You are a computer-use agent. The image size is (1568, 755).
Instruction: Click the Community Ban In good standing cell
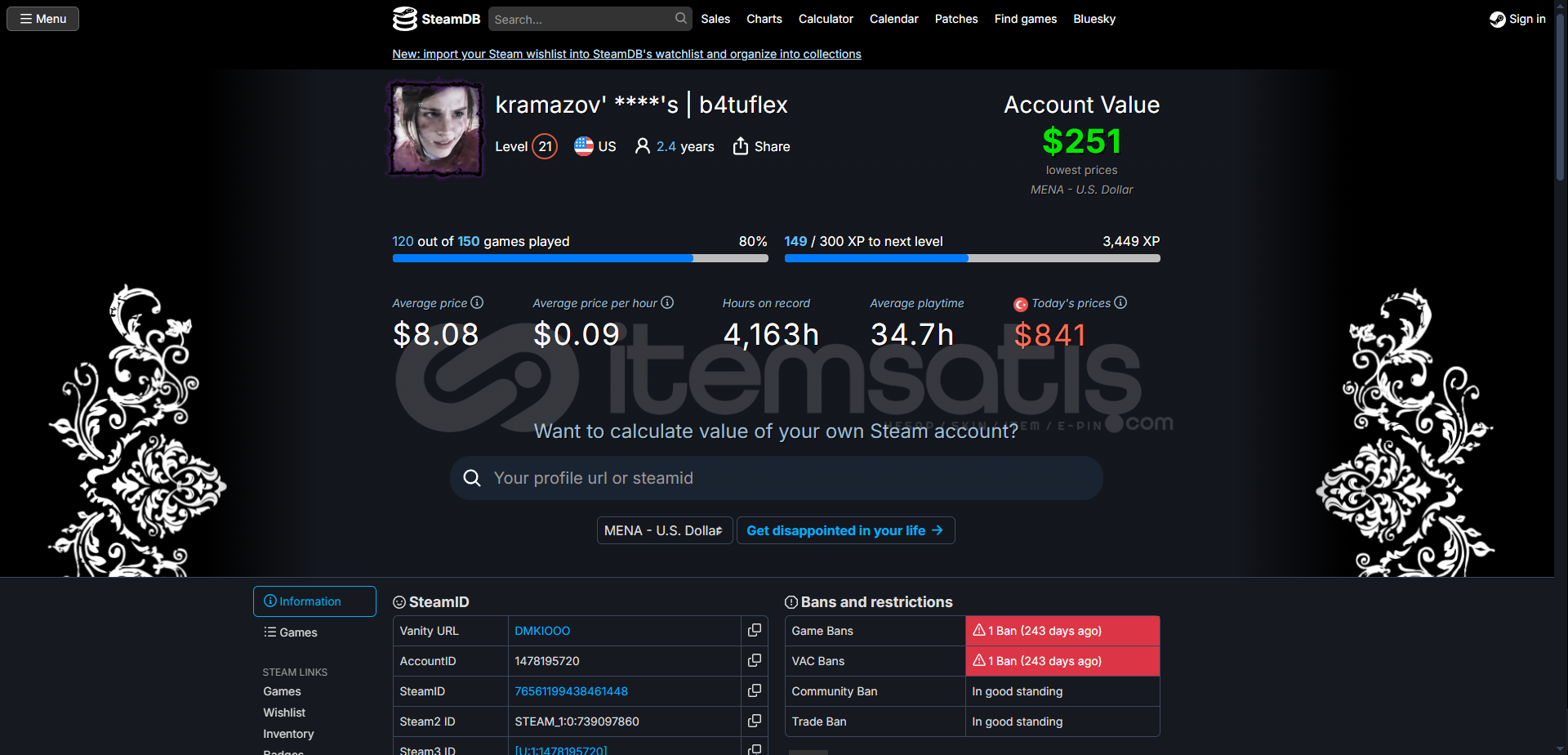[1062, 691]
